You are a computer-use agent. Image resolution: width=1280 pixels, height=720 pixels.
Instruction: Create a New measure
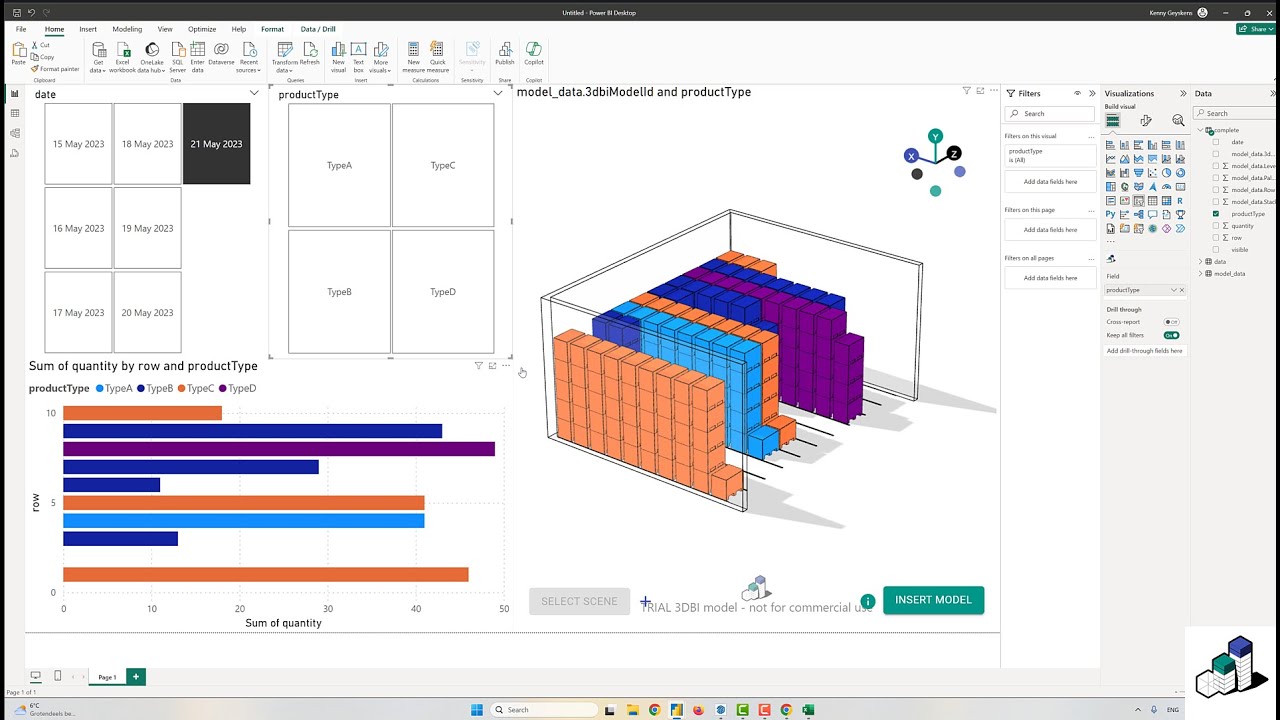pos(413,57)
